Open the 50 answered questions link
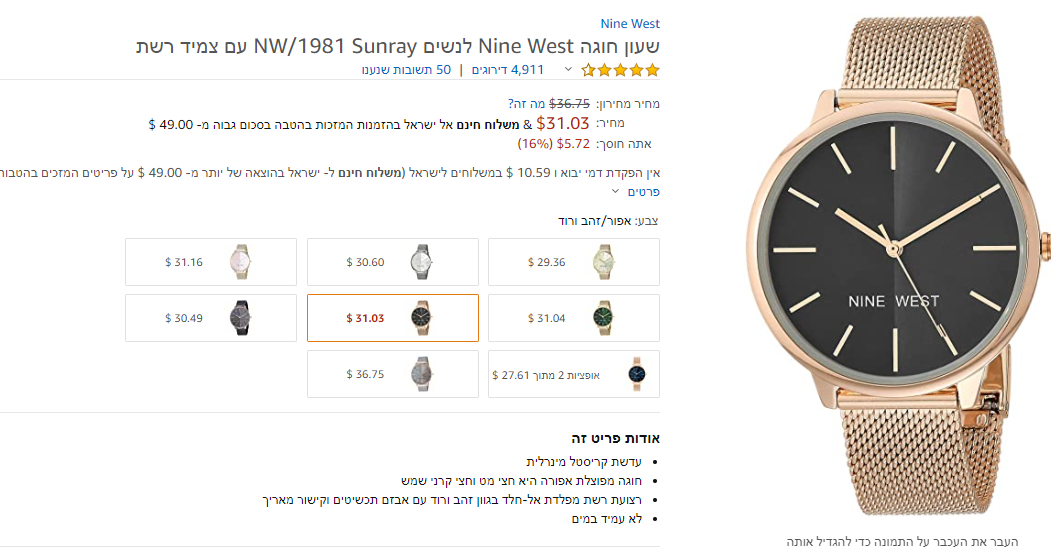Viewport: 1051px width, 547px height. (406, 70)
